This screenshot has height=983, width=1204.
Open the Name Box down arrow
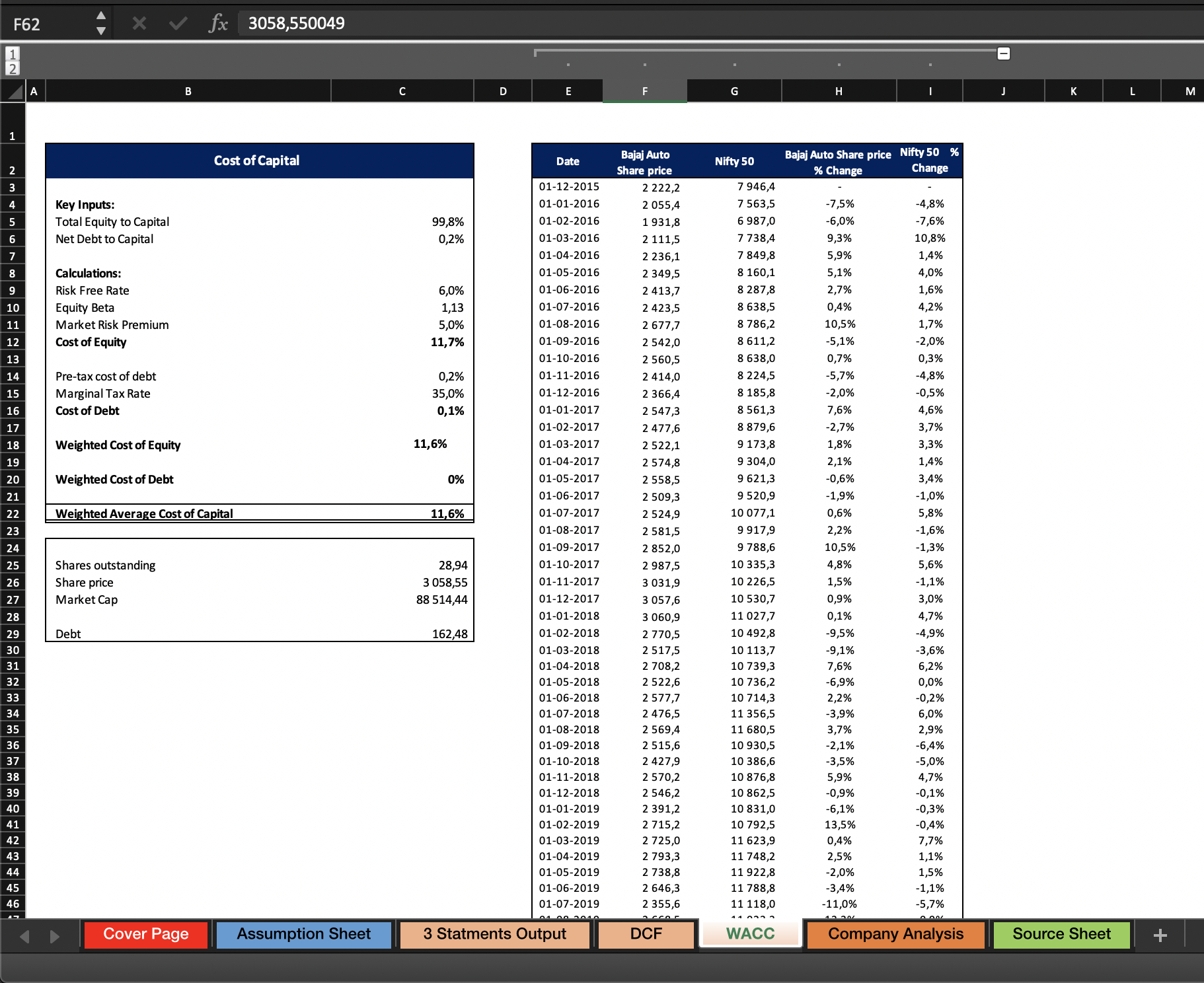coord(101,30)
